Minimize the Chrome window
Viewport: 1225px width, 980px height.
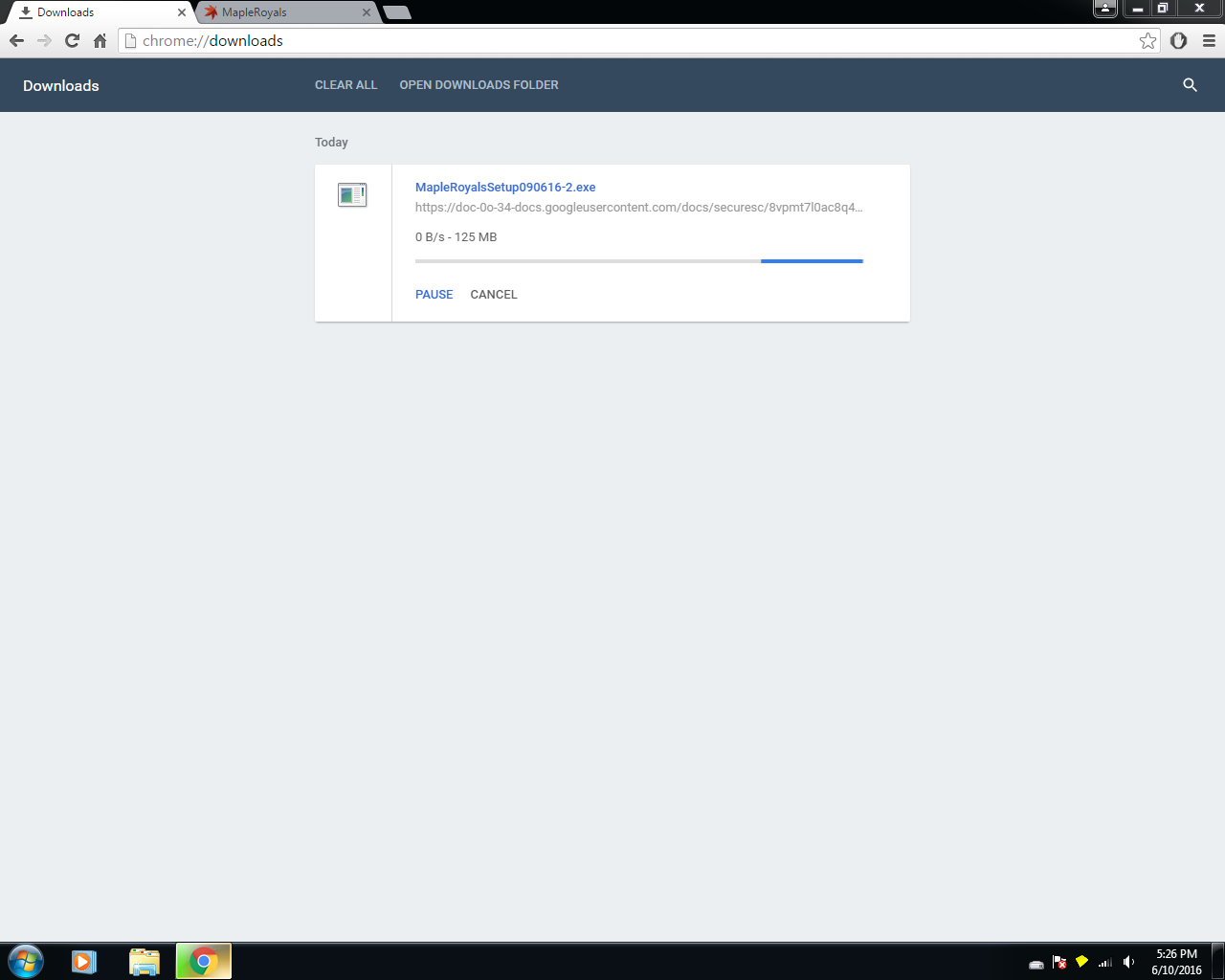1137,9
